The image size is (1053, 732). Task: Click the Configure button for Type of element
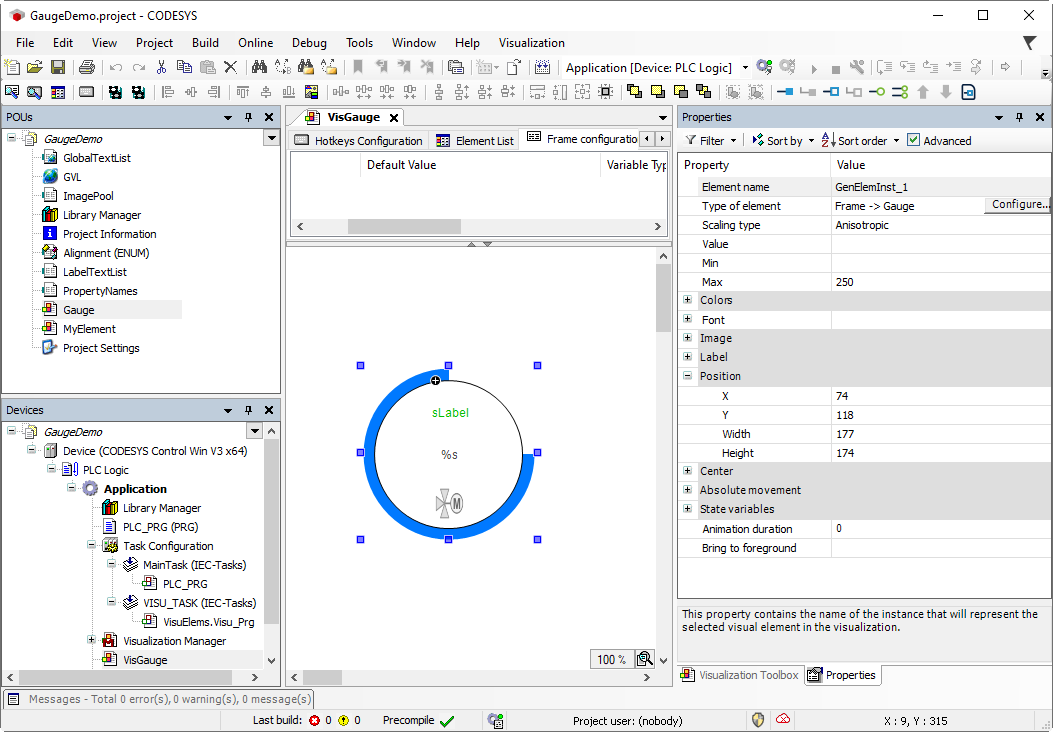(x=1017, y=204)
